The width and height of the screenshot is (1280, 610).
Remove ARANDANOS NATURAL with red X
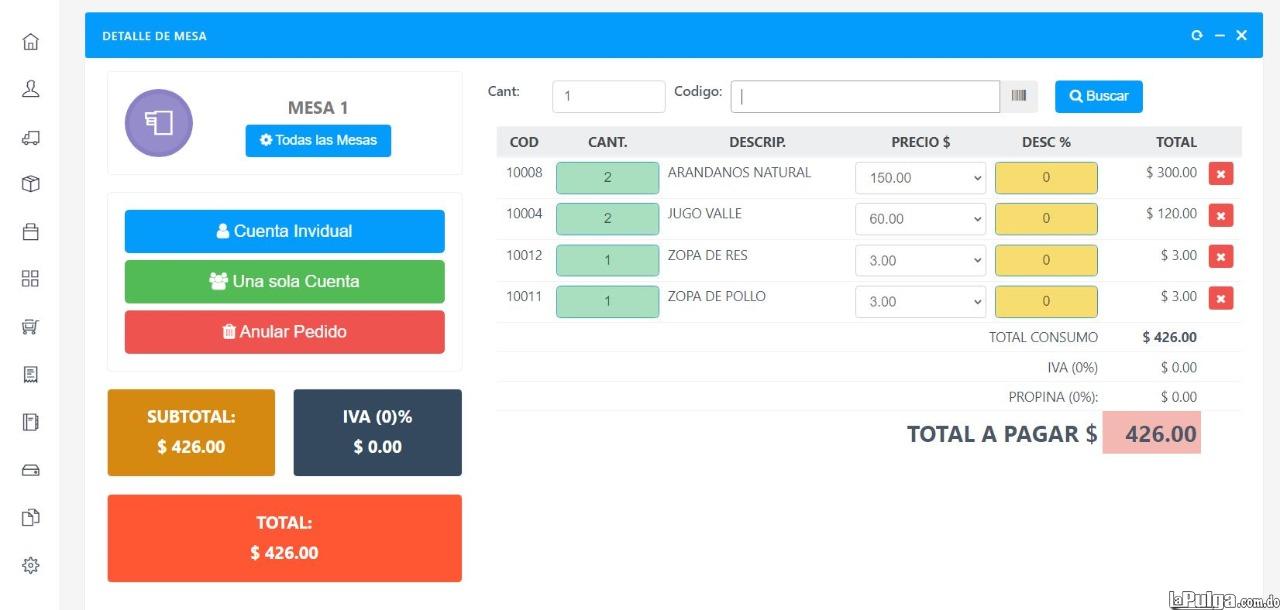coord(1220,174)
